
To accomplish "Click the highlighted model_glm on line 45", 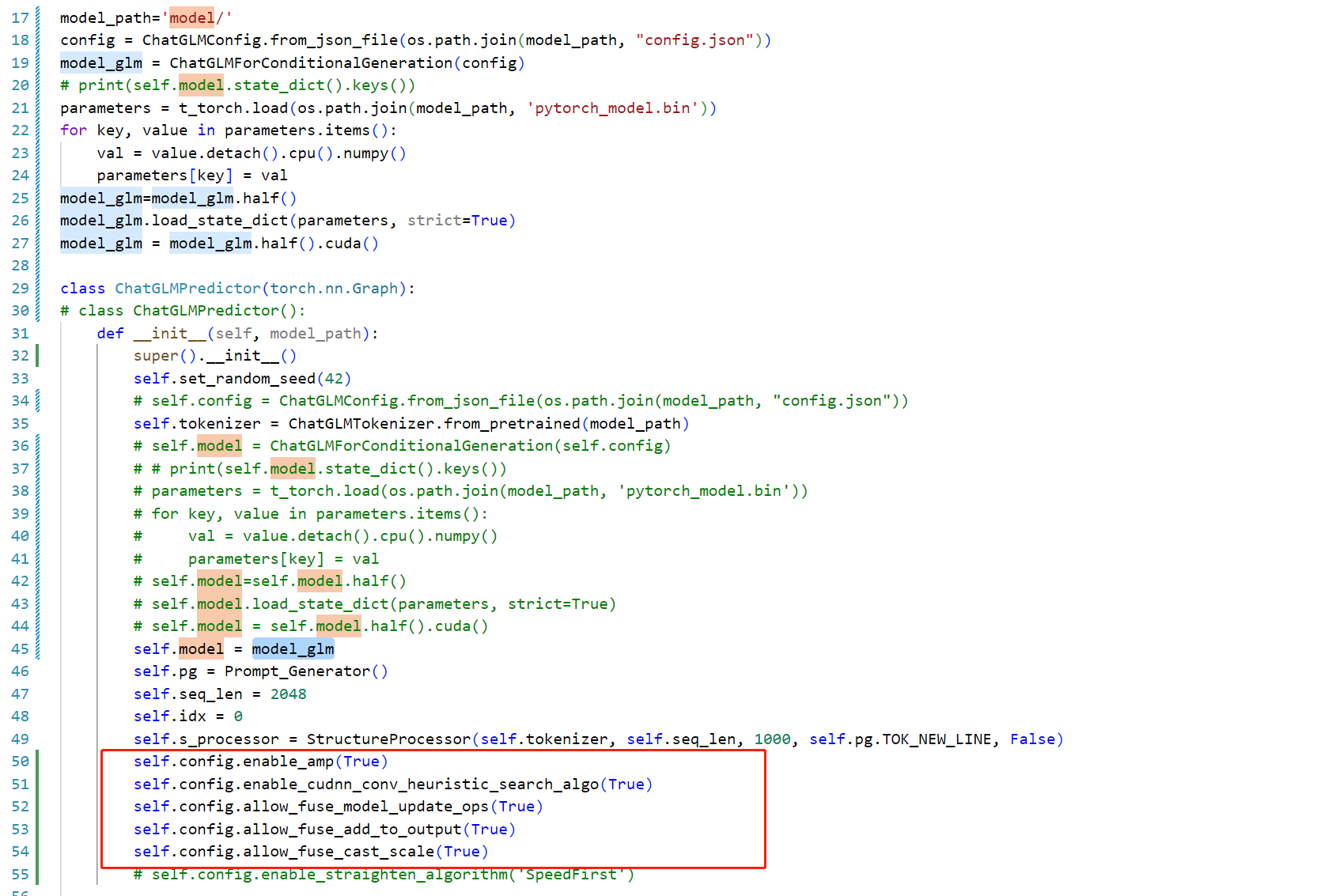I will click(x=293, y=648).
